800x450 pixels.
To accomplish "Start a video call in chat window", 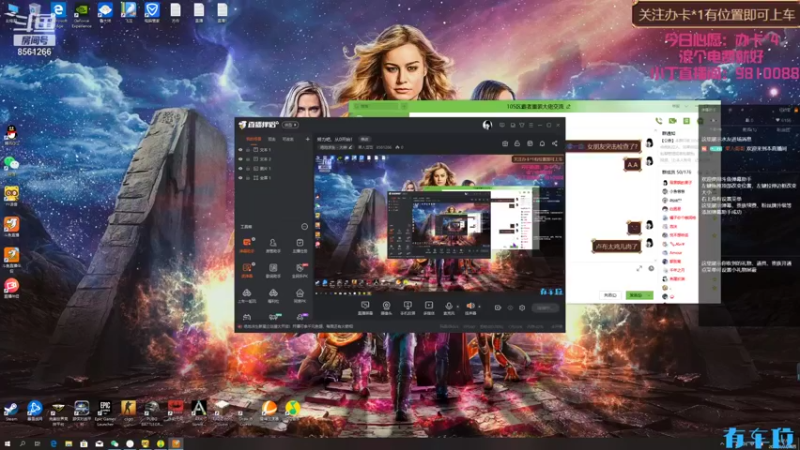I will (x=672, y=121).
